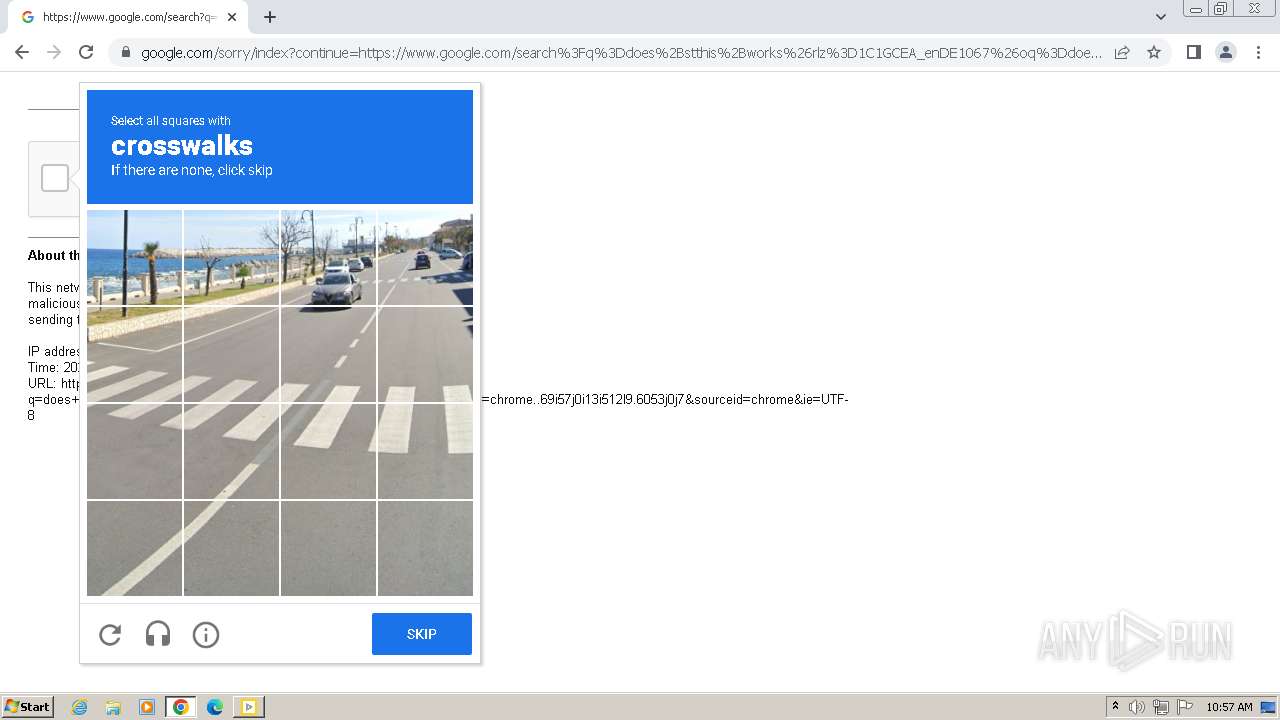
Task: Reload the captcha challenge
Action: click(x=110, y=634)
